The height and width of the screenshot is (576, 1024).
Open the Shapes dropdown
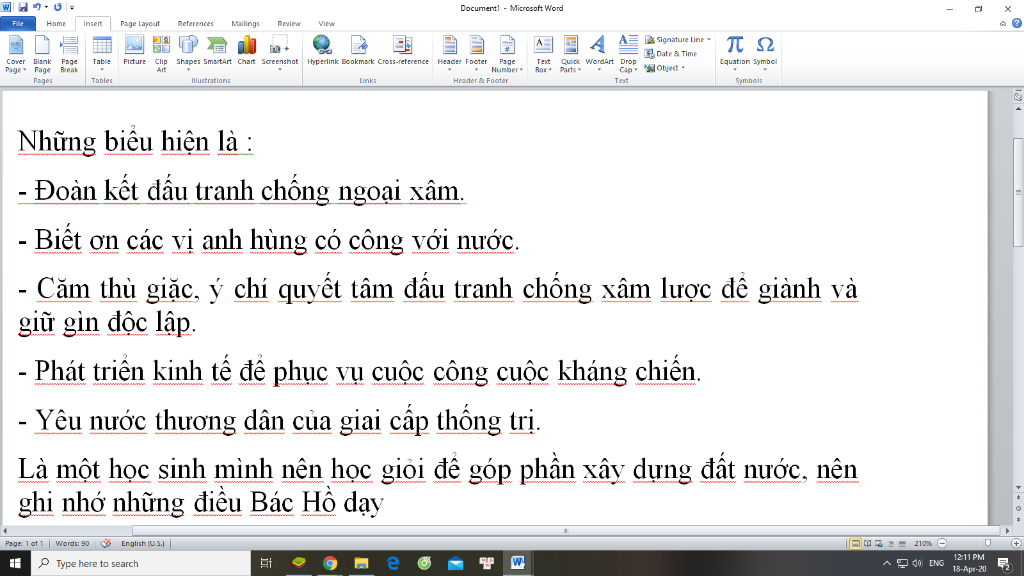coord(188,54)
